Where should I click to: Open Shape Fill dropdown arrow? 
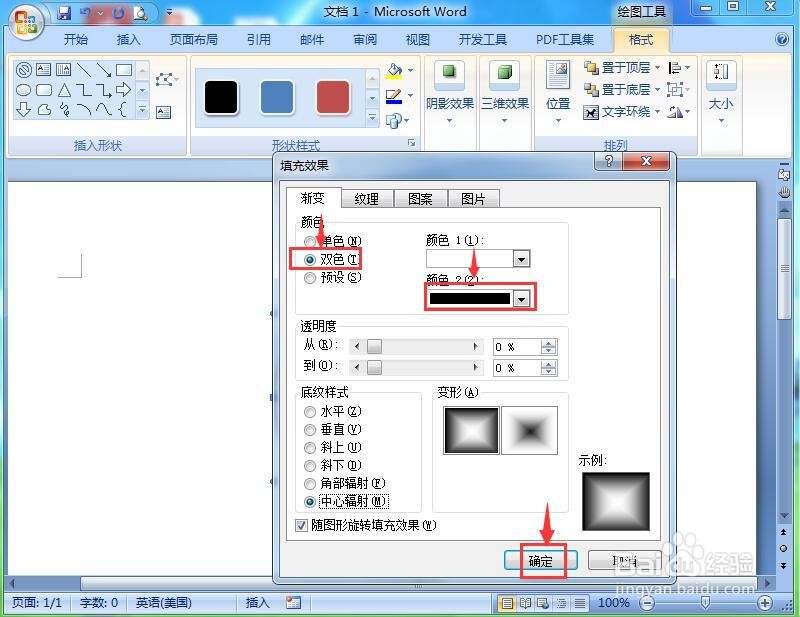pos(410,70)
